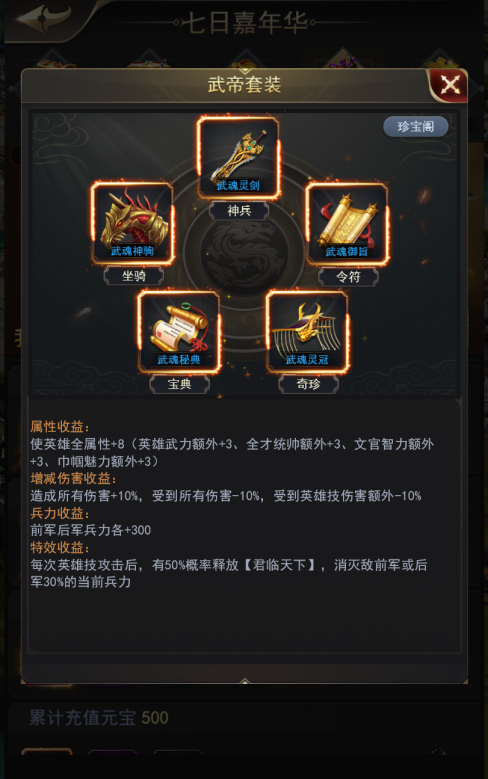Open the 珍宝阁 treasure pavilion button
The width and height of the screenshot is (488, 779).
[415, 127]
